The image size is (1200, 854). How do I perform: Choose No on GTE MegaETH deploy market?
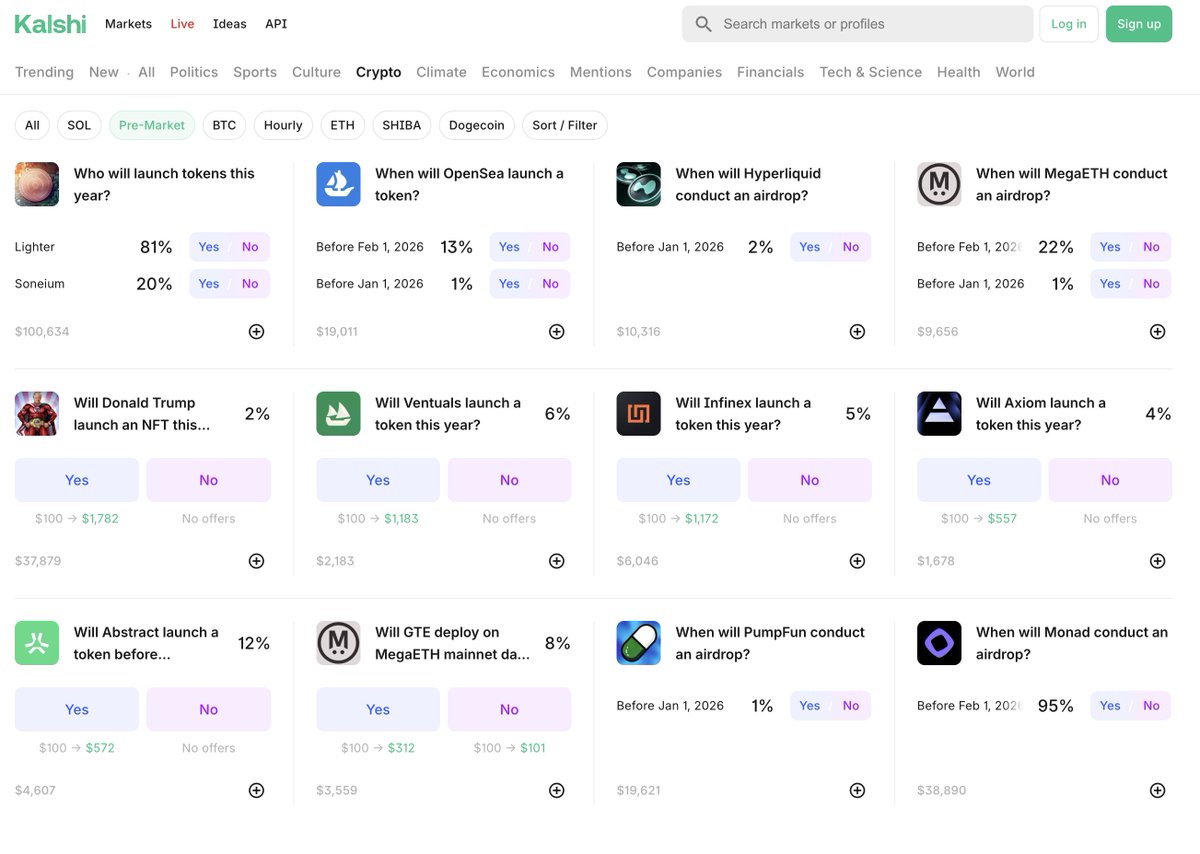click(x=509, y=710)
